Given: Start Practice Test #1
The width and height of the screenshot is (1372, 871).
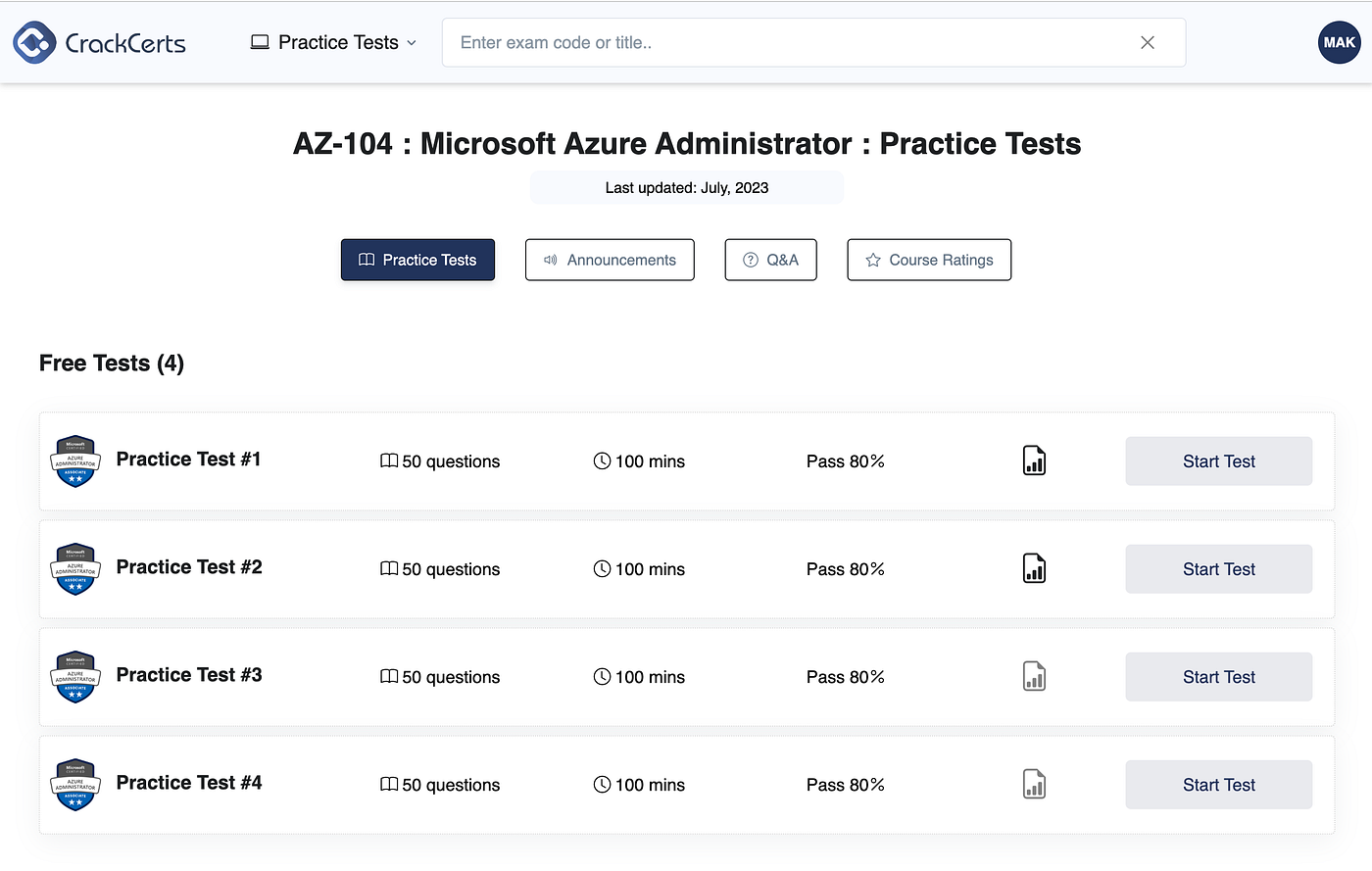Looking at the screenshot, I should pyautogui.click(x=1218, y=460).
